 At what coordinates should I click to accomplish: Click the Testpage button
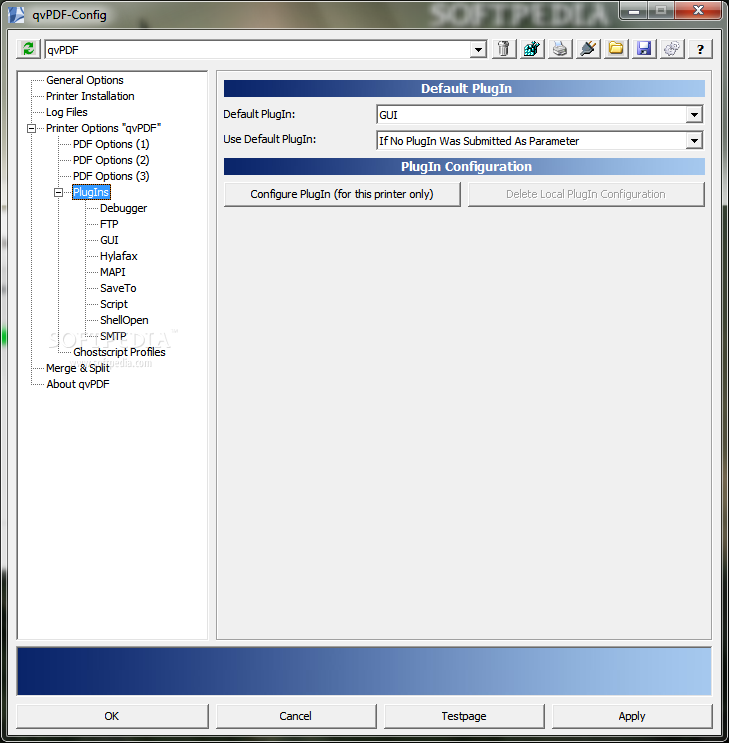click(x=464, y=716)
